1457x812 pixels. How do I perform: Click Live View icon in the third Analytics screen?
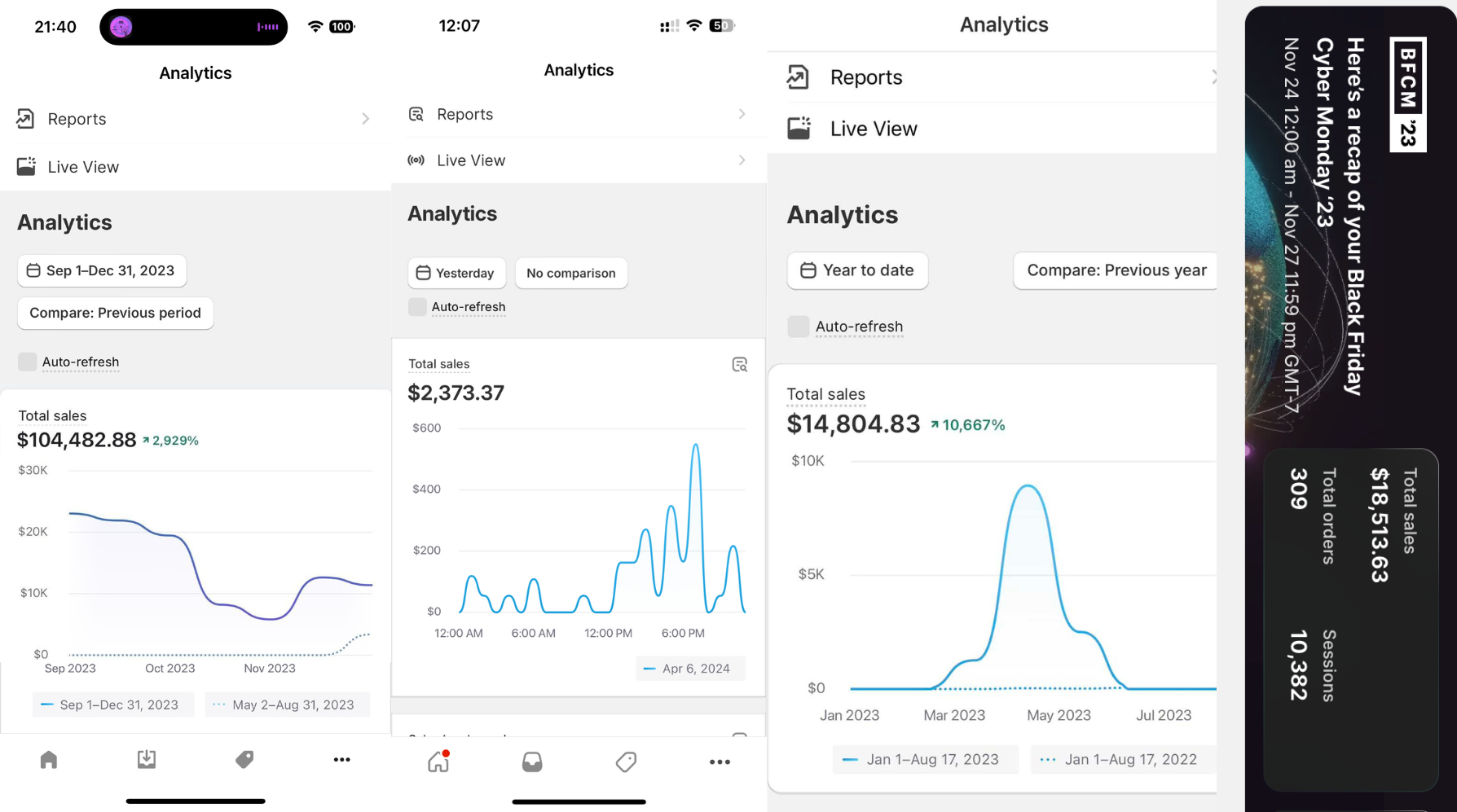click(x=799, y=128)
